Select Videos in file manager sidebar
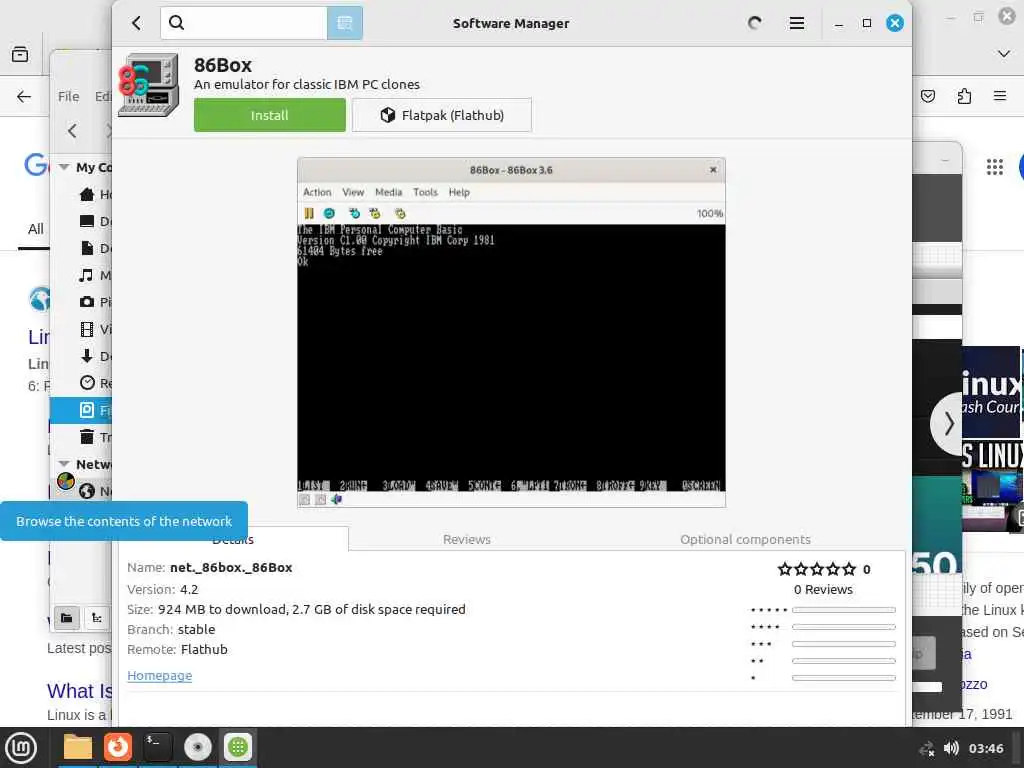Viewport: 1024px width, 768px height. (x=87, y=329)
